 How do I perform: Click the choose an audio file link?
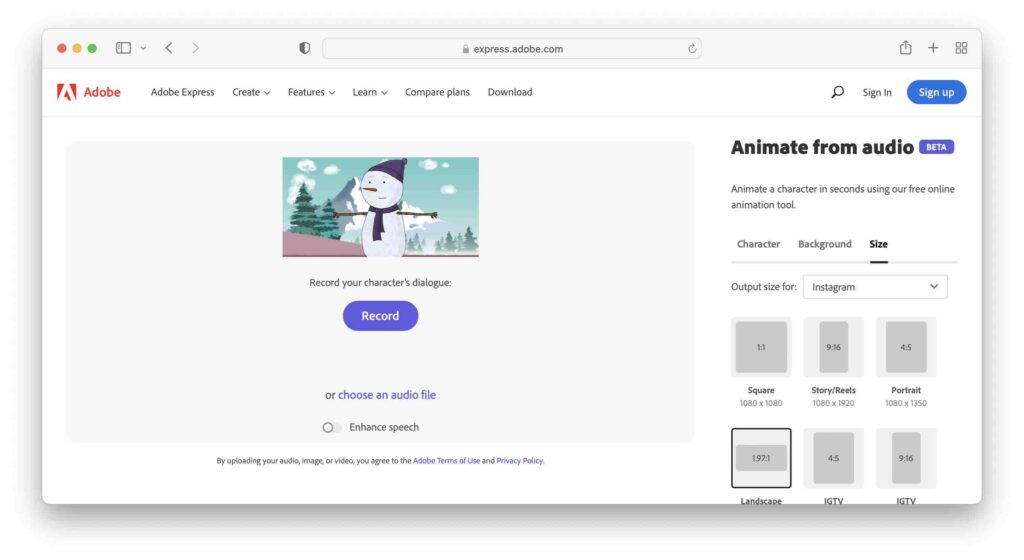coord(387,395)
